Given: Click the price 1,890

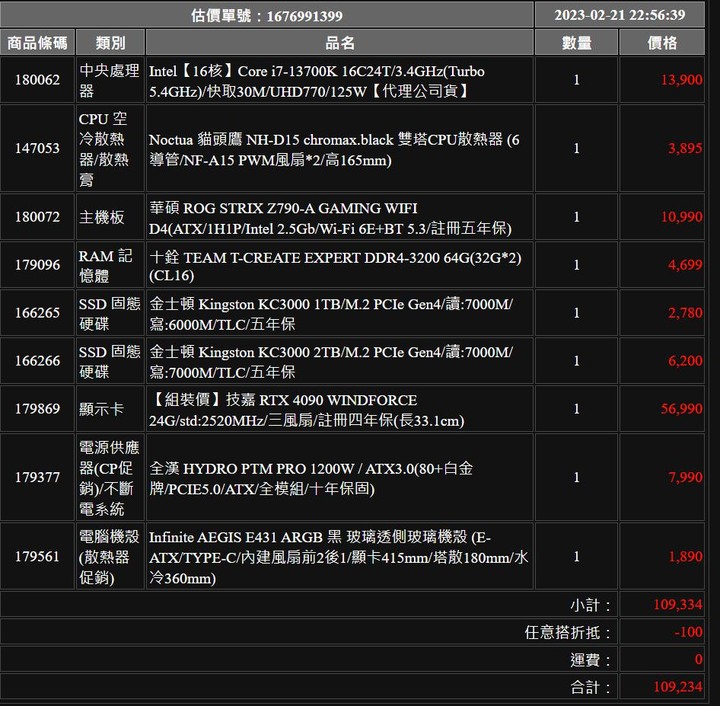Looking at the screenshot, I should 685,556.
